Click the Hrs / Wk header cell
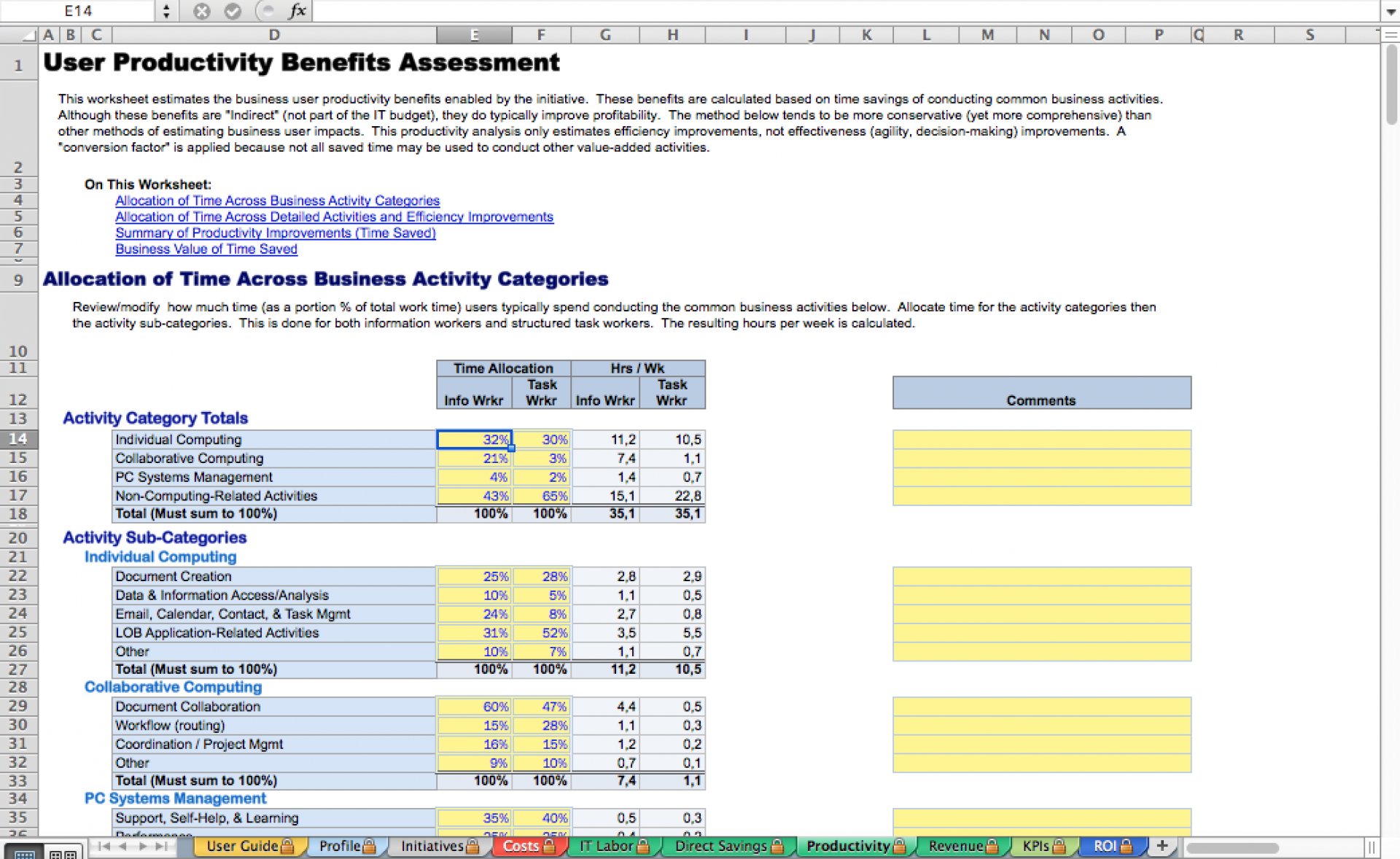This screenshot has width=1400, height=859. [x=637, y=368]
